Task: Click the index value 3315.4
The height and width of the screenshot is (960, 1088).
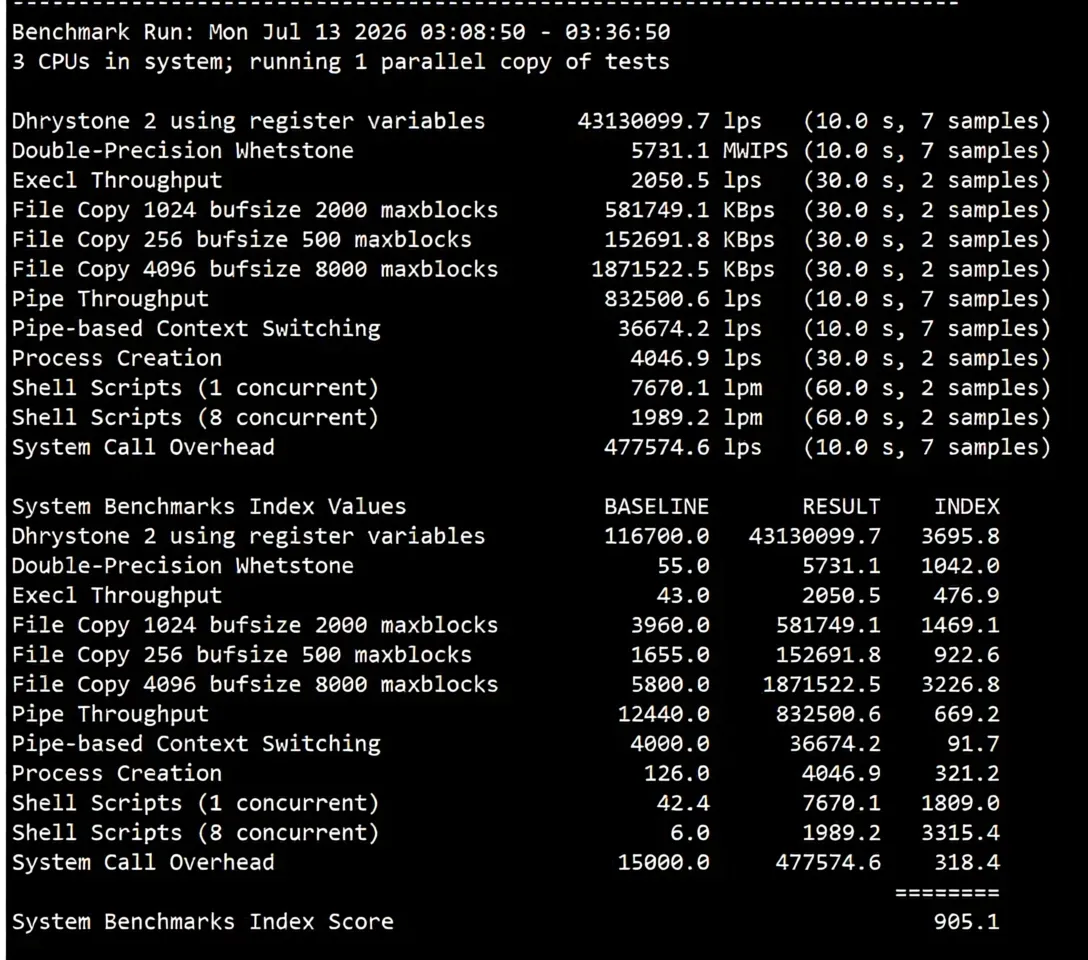Action: 960,832
